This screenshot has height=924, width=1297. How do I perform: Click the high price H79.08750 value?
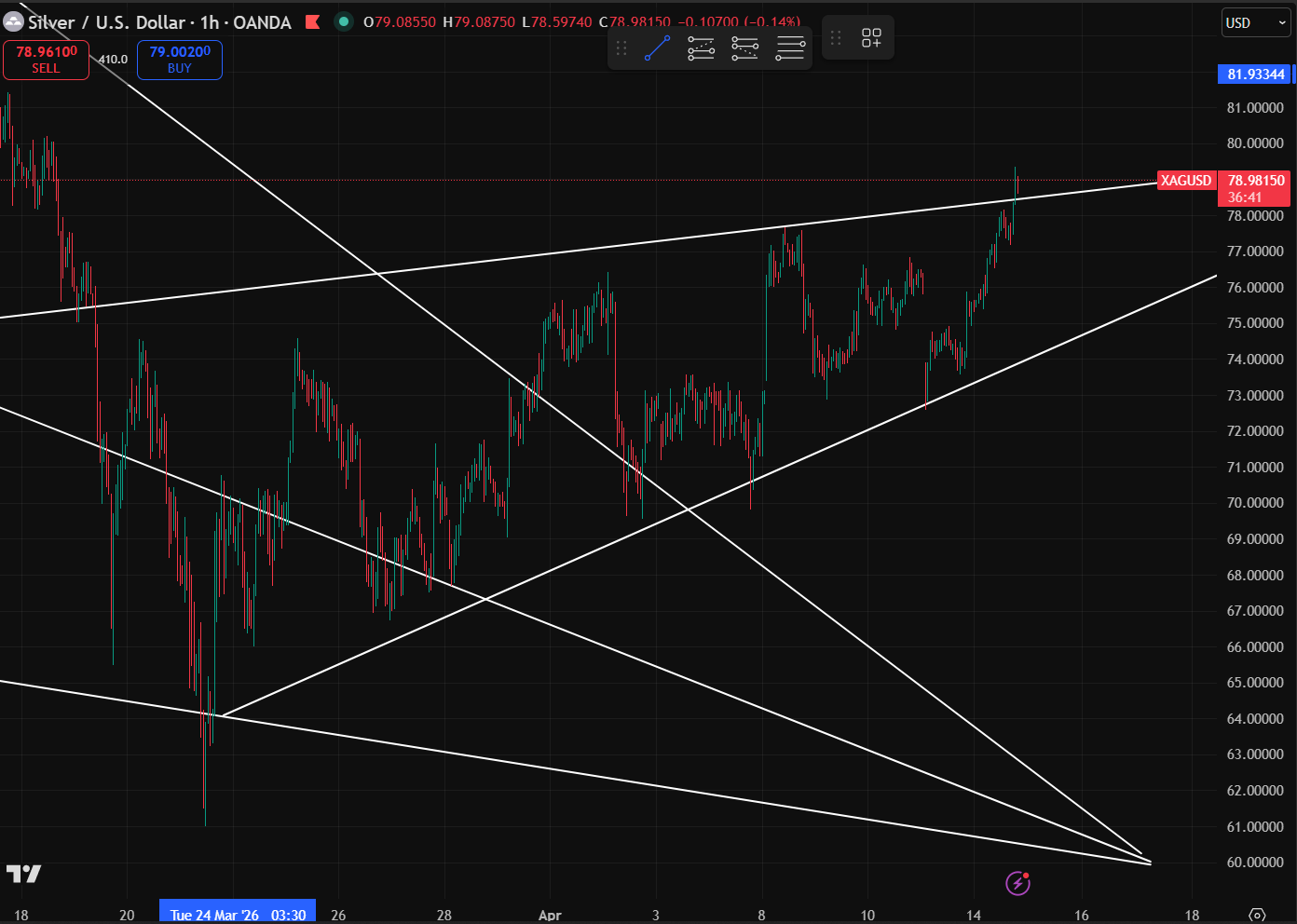click(x=479, y=22)
